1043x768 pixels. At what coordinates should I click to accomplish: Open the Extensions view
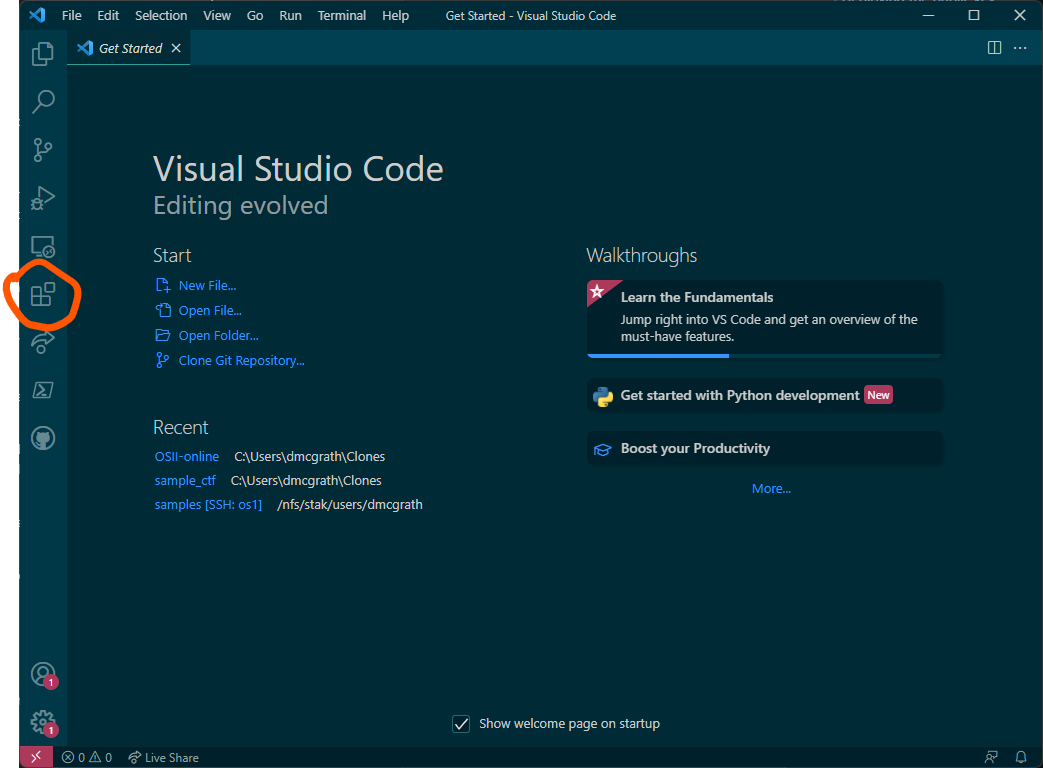[x=43, y=294]
